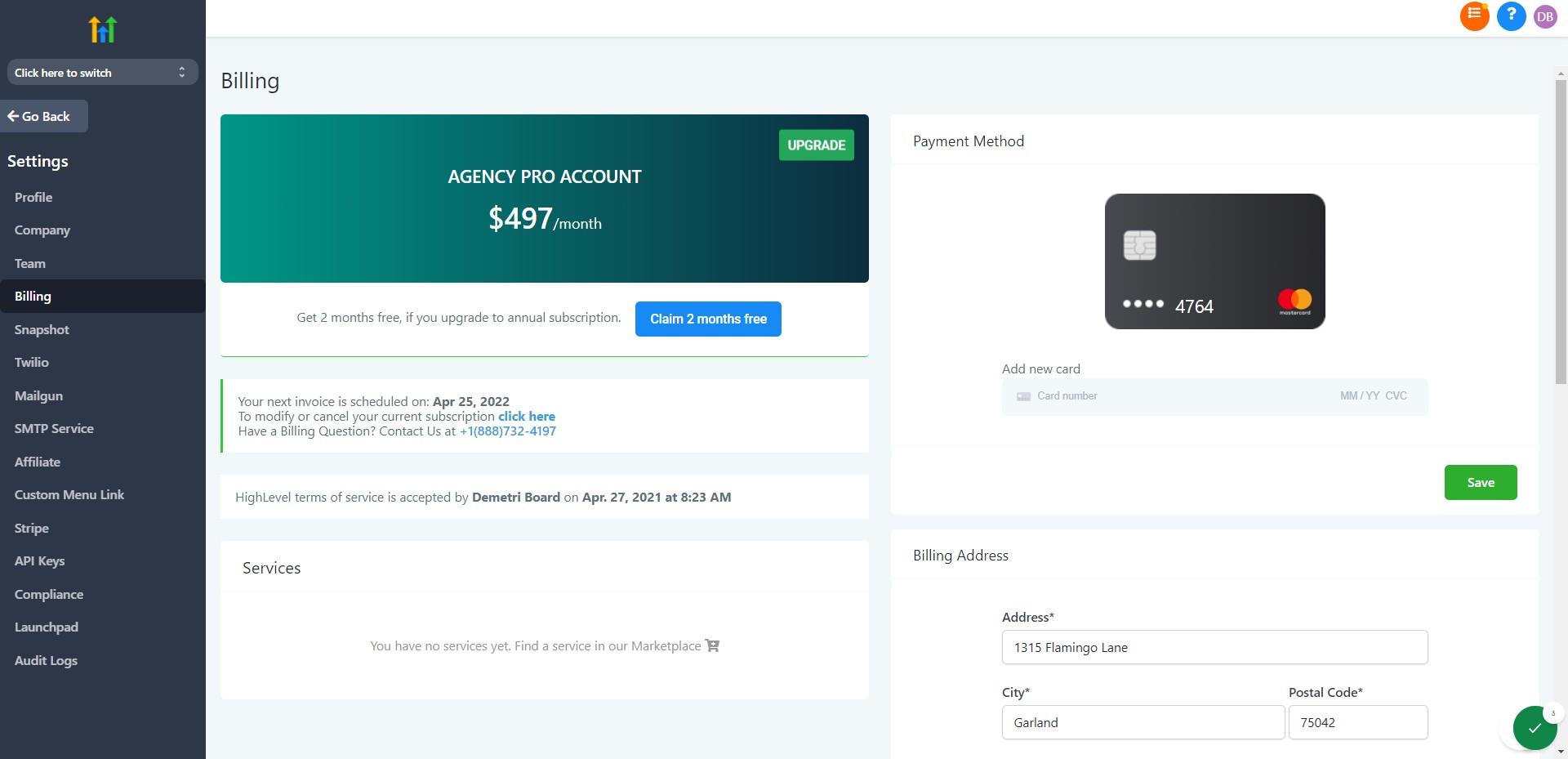Image resolution: width=1568 pixels, height=759 pixels.
Task: Open Profile settings
Action: 33,197
